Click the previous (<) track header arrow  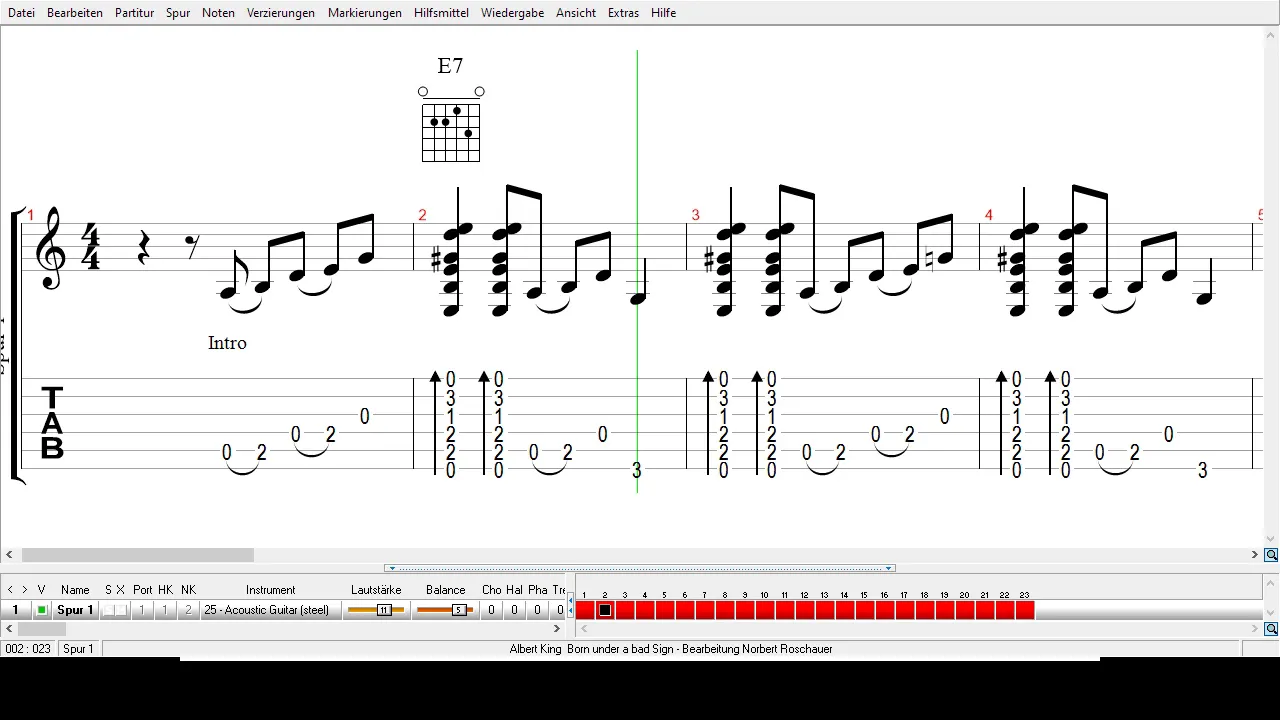point(10,590)
